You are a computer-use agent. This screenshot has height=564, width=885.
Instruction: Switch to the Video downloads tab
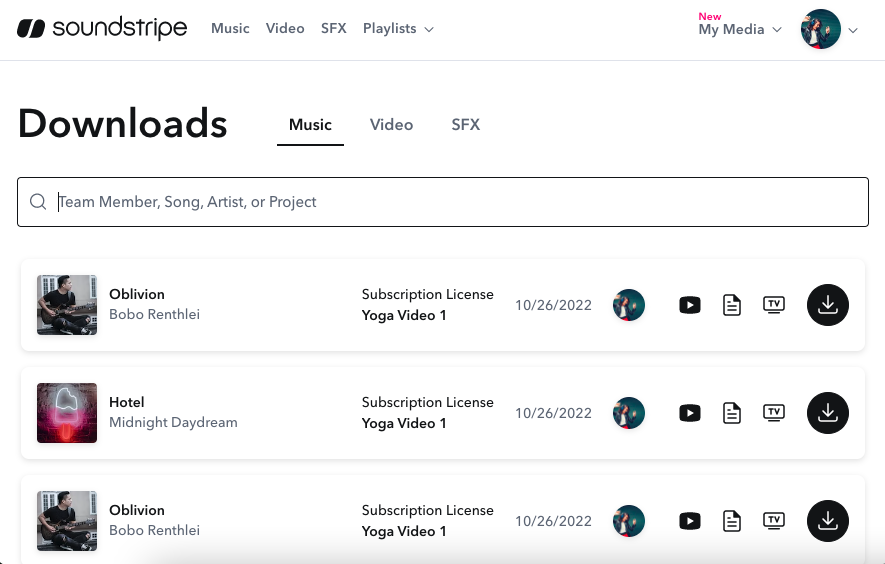point(391,125)
